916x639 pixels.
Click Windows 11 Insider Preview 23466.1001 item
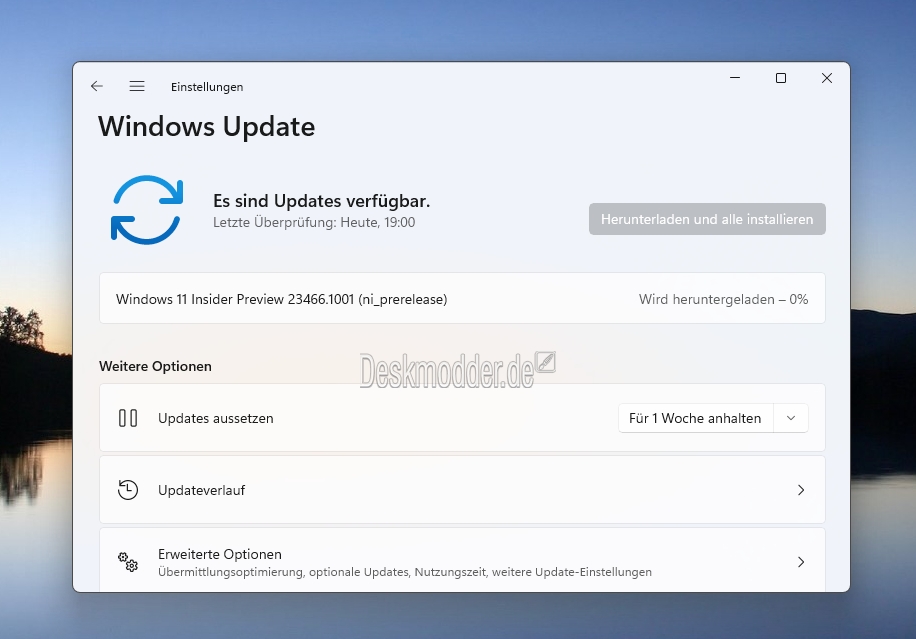pyautogui.click(x=282, y=299)
